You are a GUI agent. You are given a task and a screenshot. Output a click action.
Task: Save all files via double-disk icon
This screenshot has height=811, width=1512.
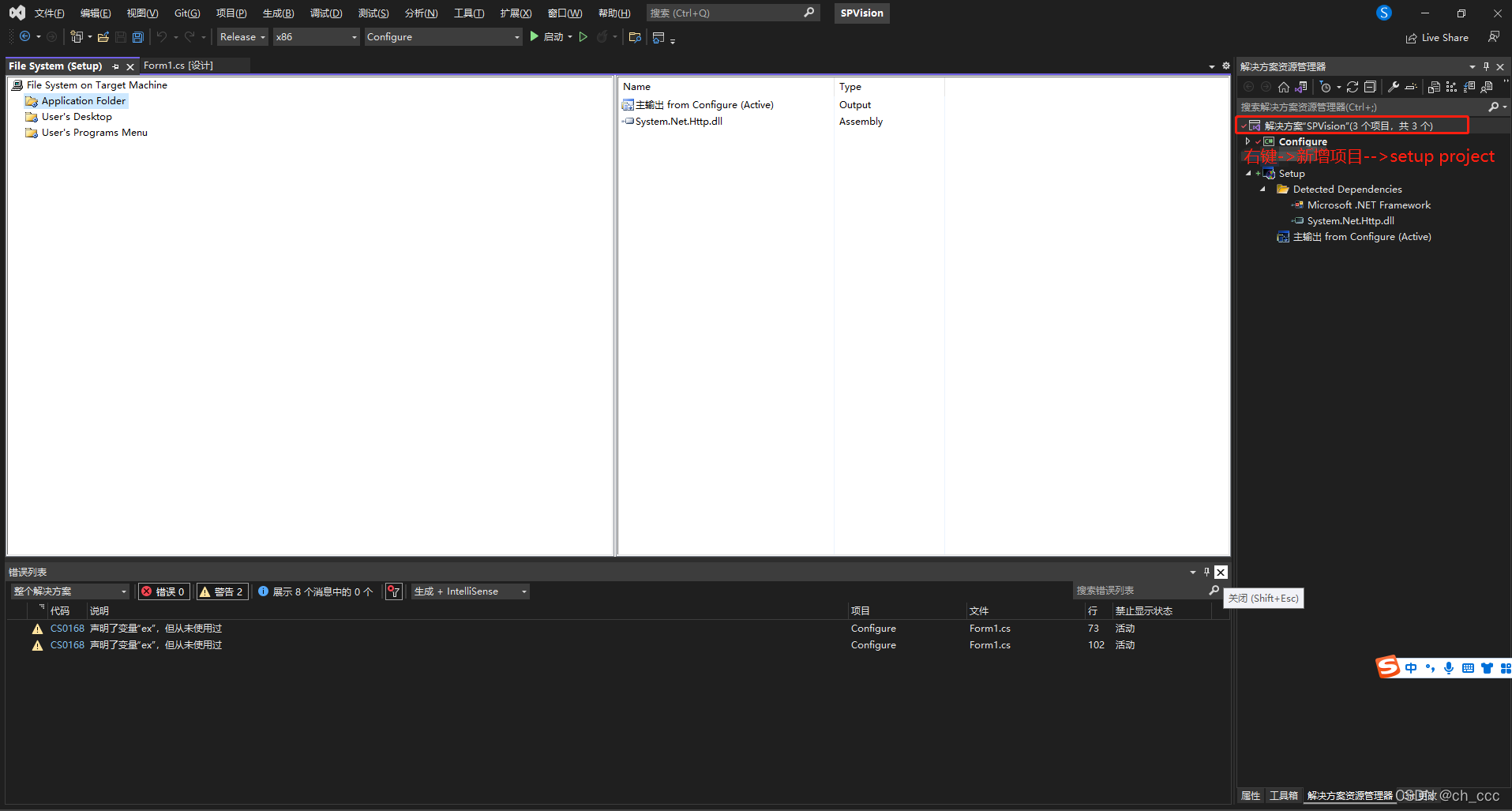[x=138, y=37]
